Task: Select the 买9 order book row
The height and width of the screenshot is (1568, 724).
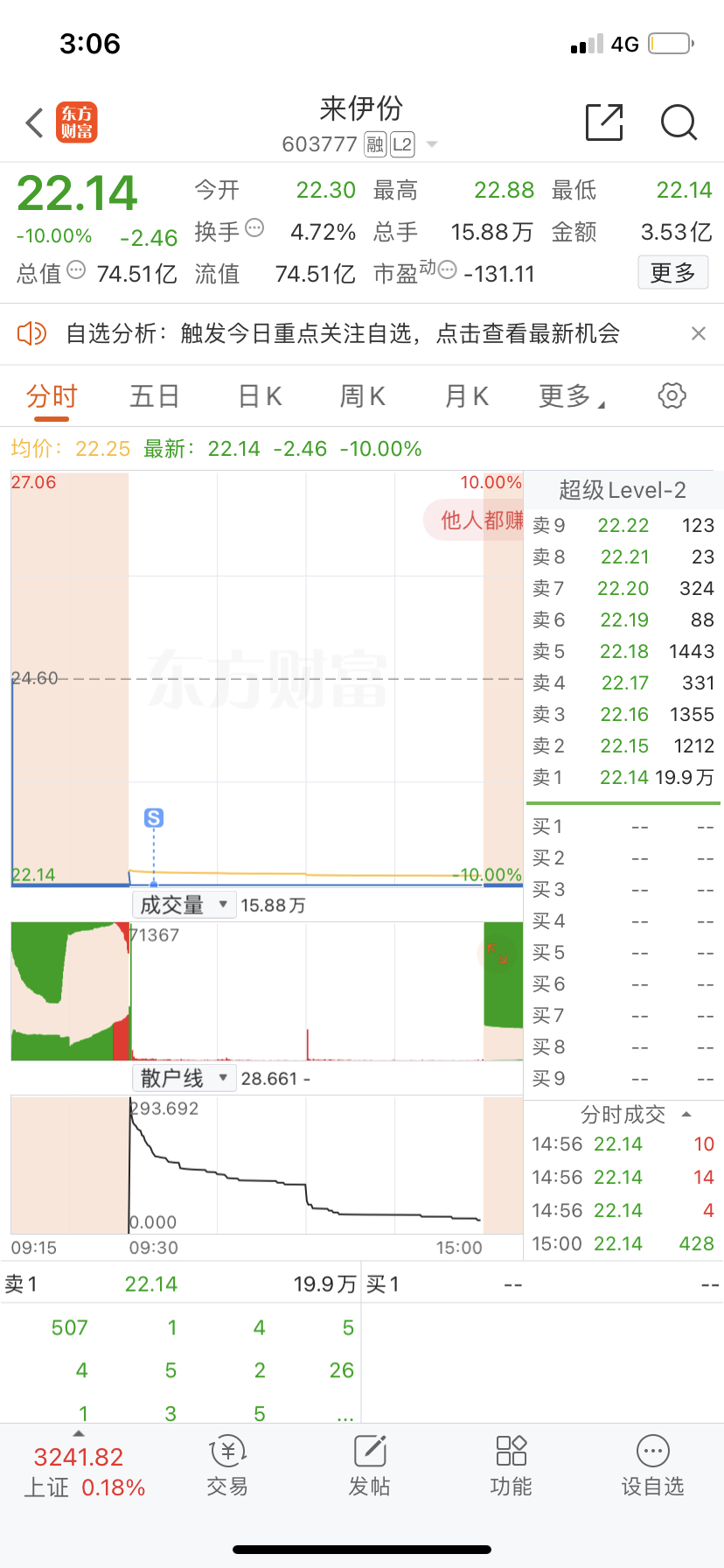Action: pyautogui.click(x=623, y=1078)
